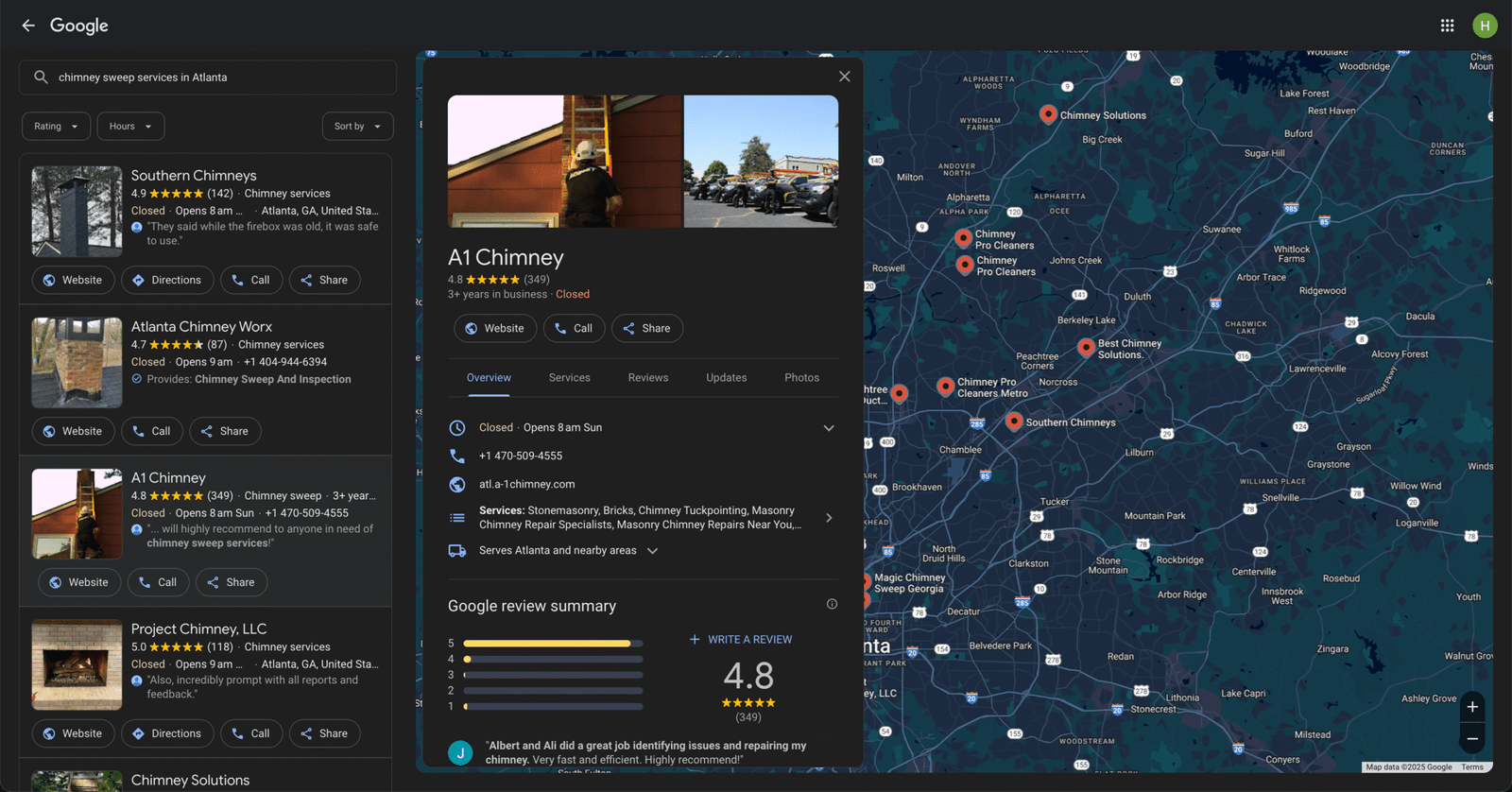Click the search magnifier icon

click(41, 77)
